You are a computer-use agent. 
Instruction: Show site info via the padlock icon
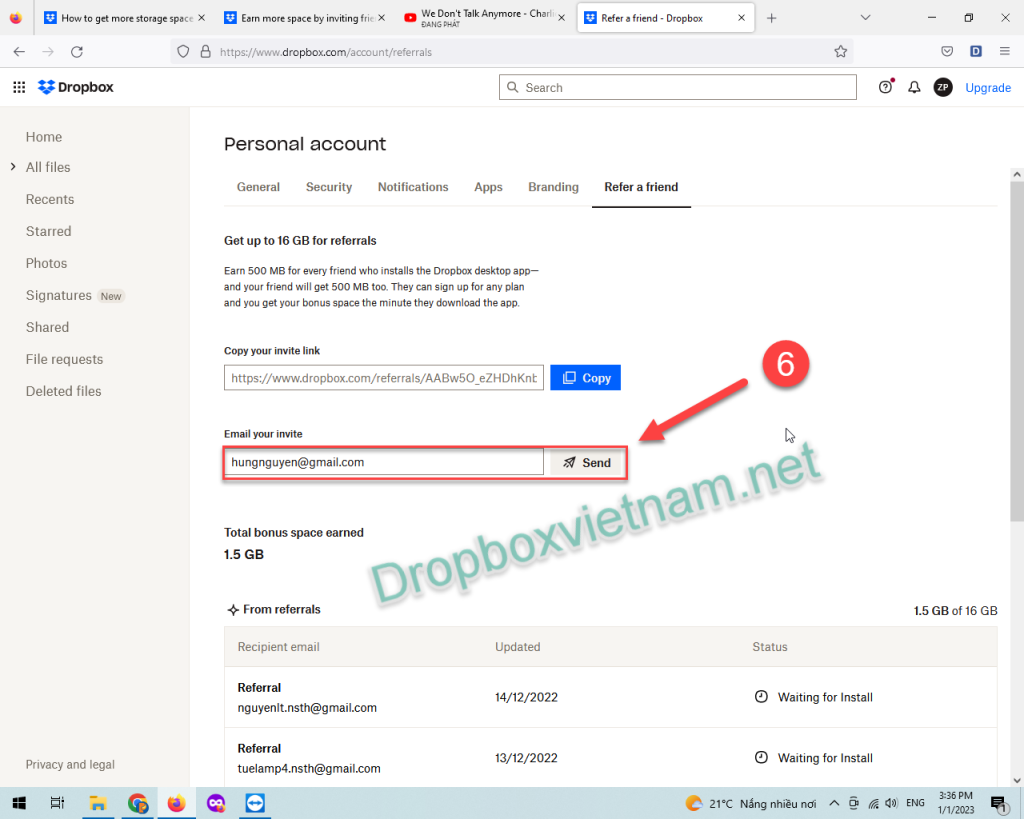(206, 52)
